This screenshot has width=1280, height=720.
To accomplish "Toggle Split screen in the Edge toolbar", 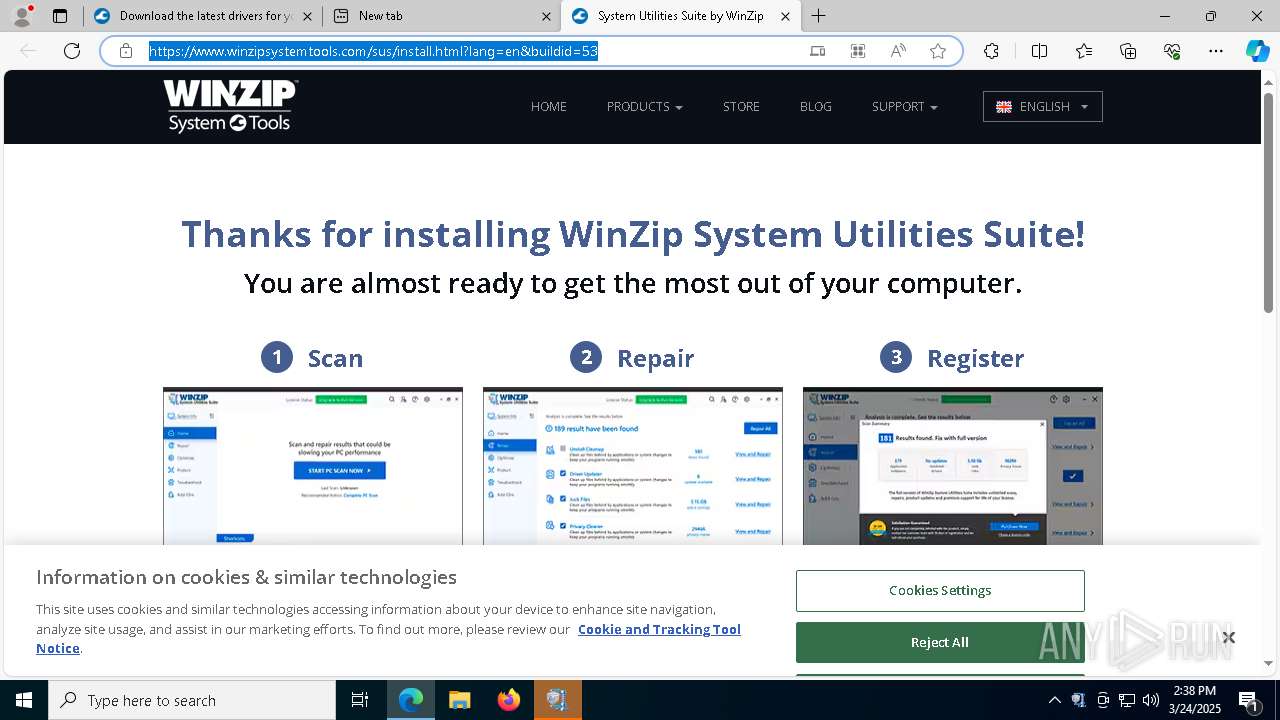I will 1039,51.
